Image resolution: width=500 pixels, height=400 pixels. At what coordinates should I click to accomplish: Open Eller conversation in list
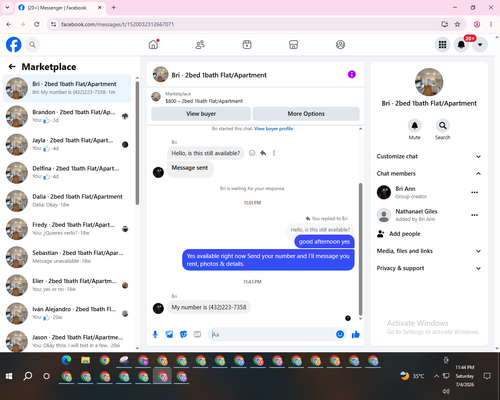tap(67, 285)
